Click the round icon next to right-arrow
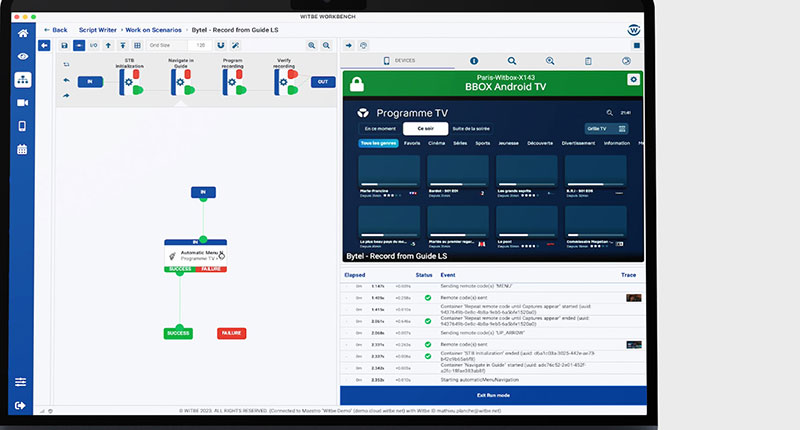 point(363,45)
